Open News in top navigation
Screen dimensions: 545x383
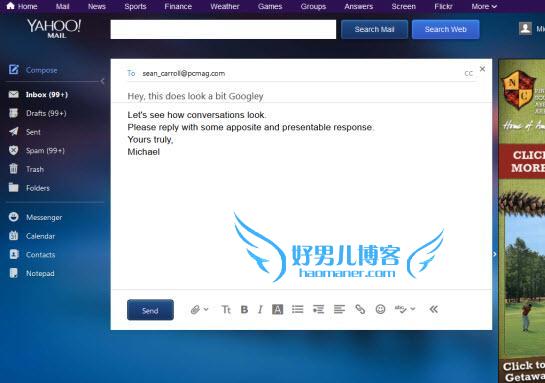click(97, 7)
